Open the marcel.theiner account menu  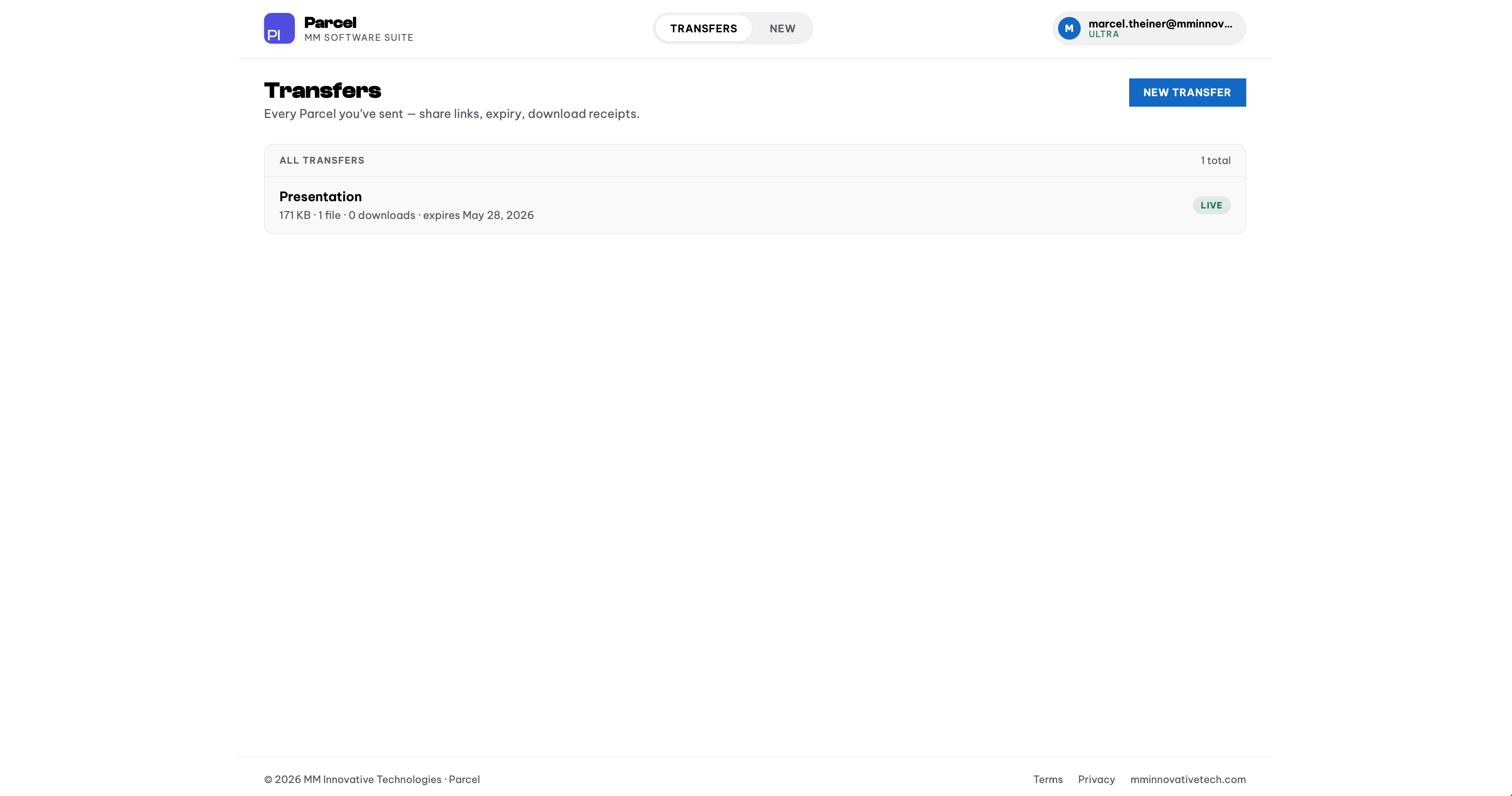tap(1149, 28)
